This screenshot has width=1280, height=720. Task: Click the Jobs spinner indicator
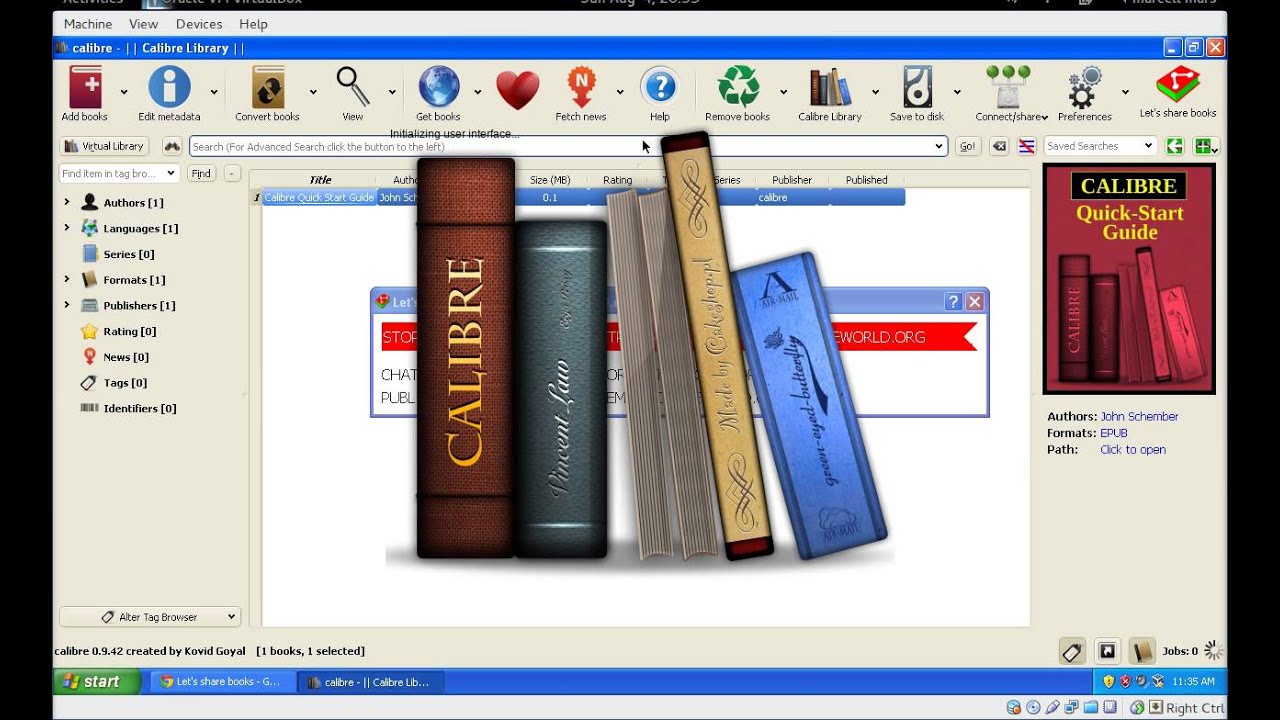click(1213, 651)
